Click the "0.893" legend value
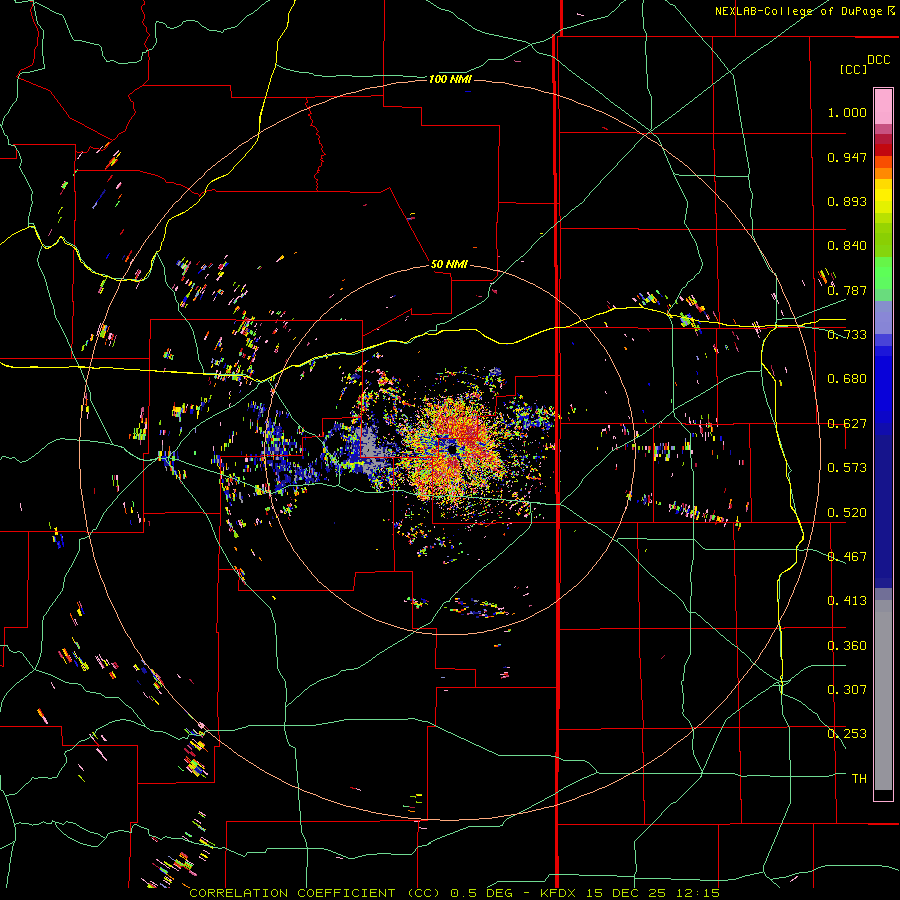Viewport: 900px width, 900px height. (x=847, y=201)
